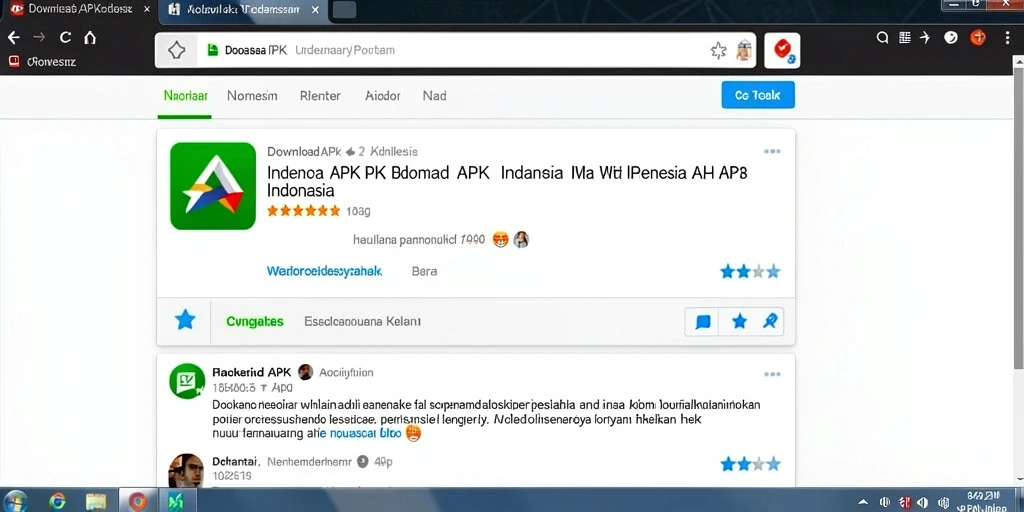Click small user avatar beside emoji

(x=520, y=240)
